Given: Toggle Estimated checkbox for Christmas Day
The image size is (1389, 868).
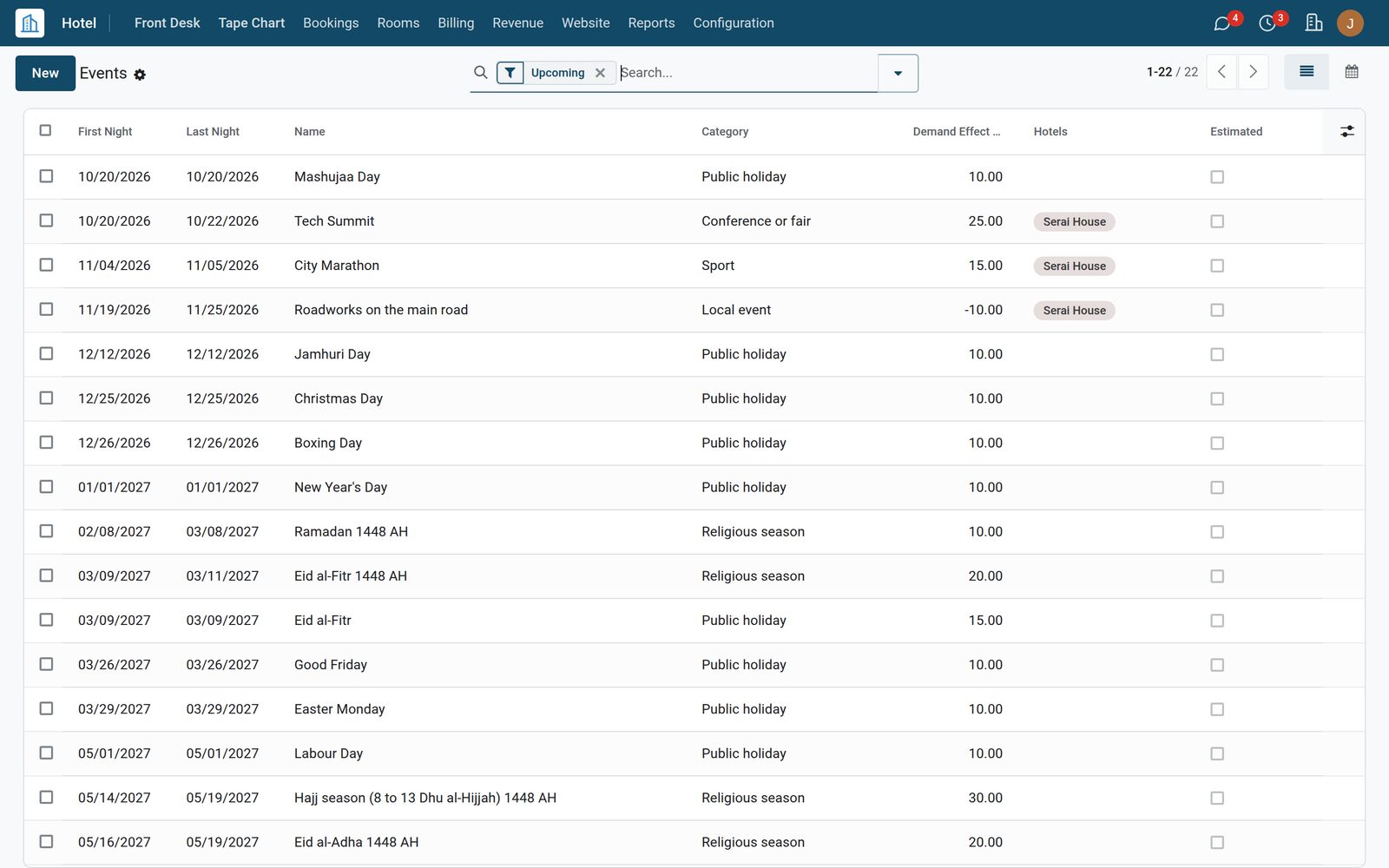Looking at the screenshot, I should click(1217, 398).
